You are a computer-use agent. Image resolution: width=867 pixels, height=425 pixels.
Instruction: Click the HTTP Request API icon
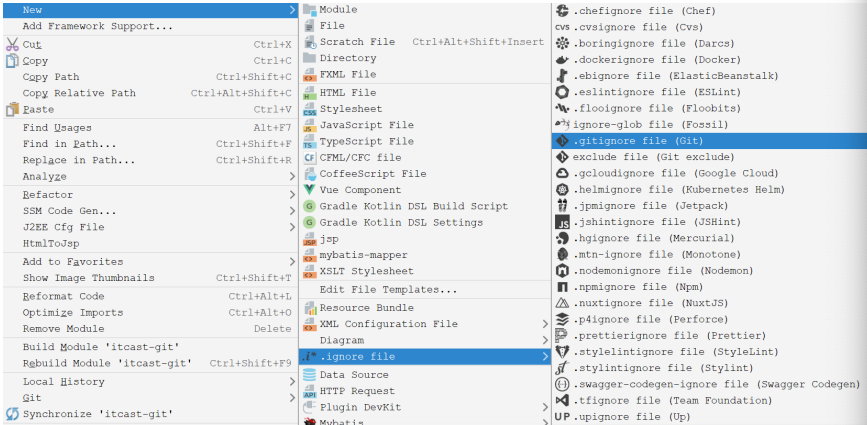point(310,391)
